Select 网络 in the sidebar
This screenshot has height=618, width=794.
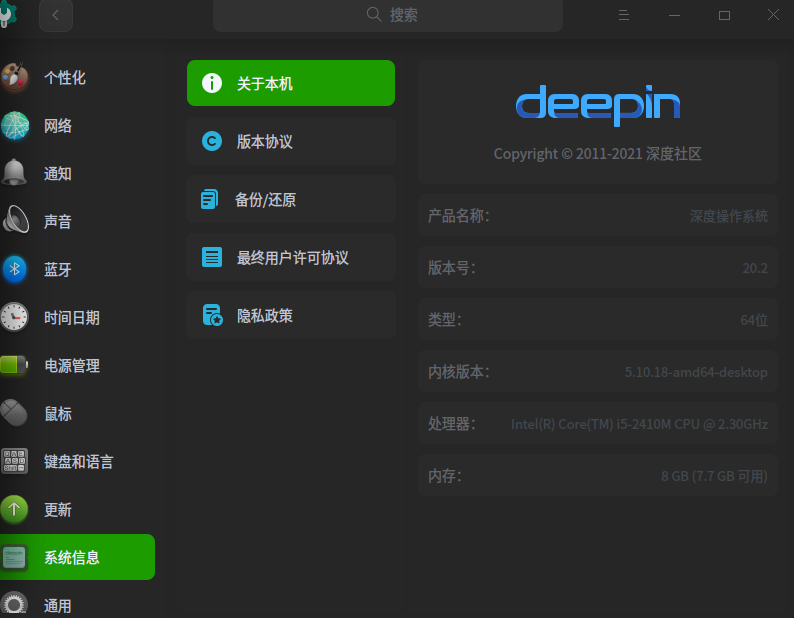tap(58, 126)
